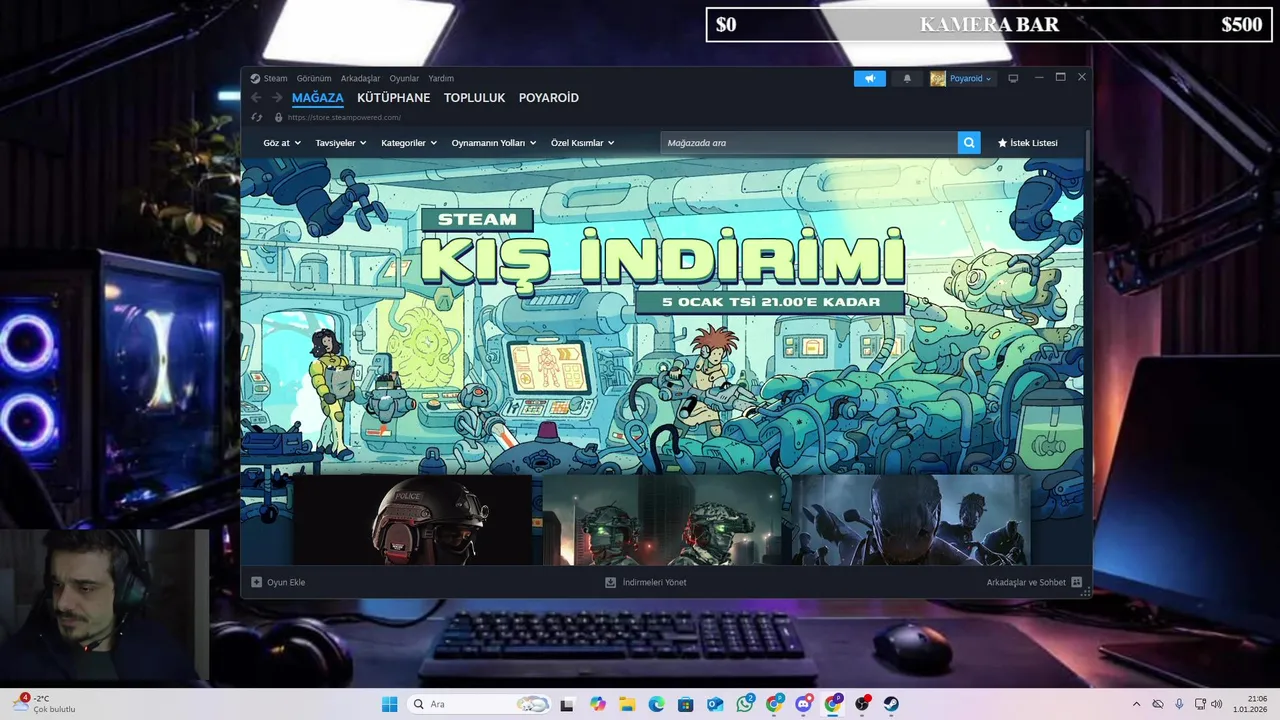The image size is (1280, 720).
Task: Open the Yardım menu
Action: 441,78
